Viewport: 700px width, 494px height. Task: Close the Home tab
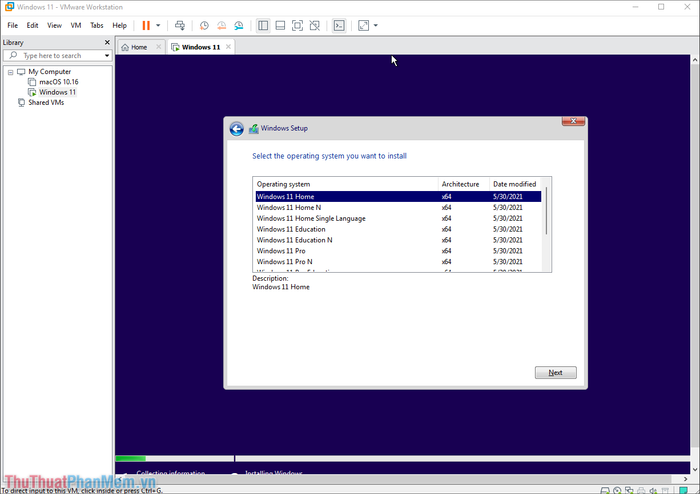(x=158, y=47)
